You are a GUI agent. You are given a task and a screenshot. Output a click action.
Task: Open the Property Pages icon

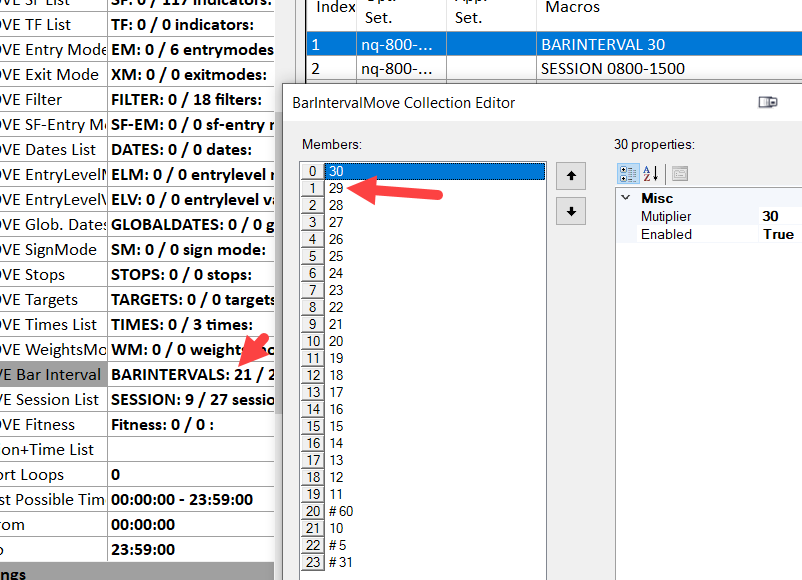click(679, 173)
